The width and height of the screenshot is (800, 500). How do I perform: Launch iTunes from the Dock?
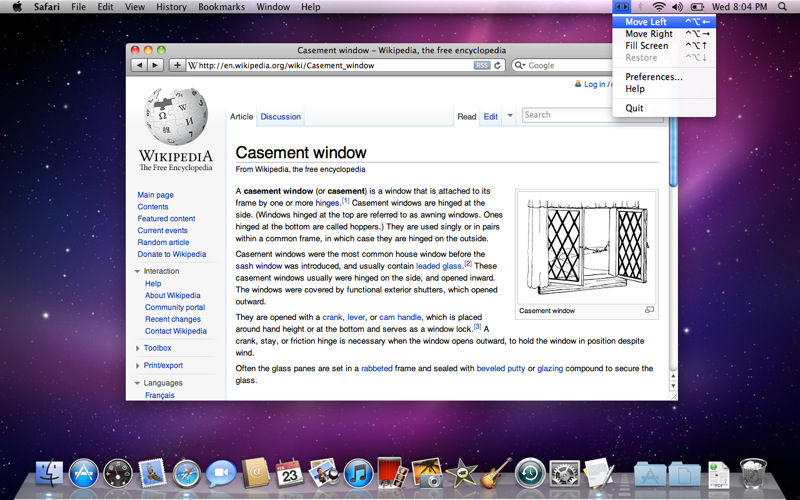point(358,473)
